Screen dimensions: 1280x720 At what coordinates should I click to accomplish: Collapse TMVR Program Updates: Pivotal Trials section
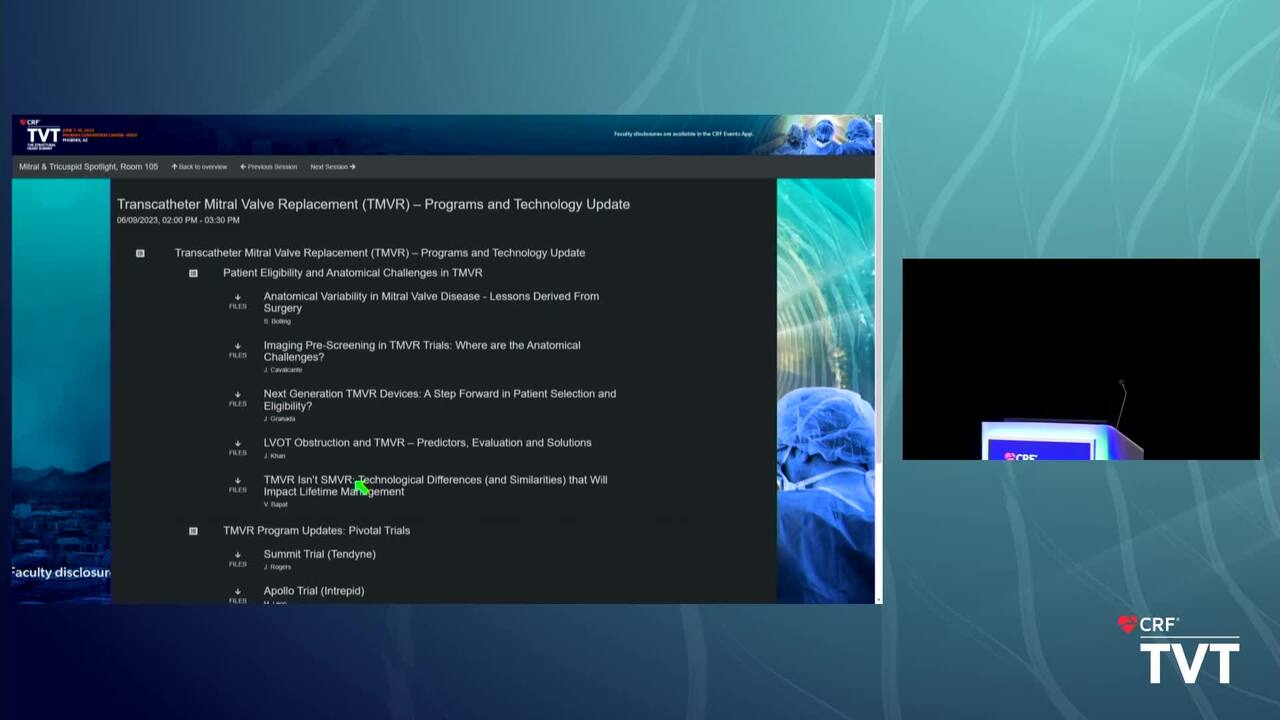[x=193, y=531]
